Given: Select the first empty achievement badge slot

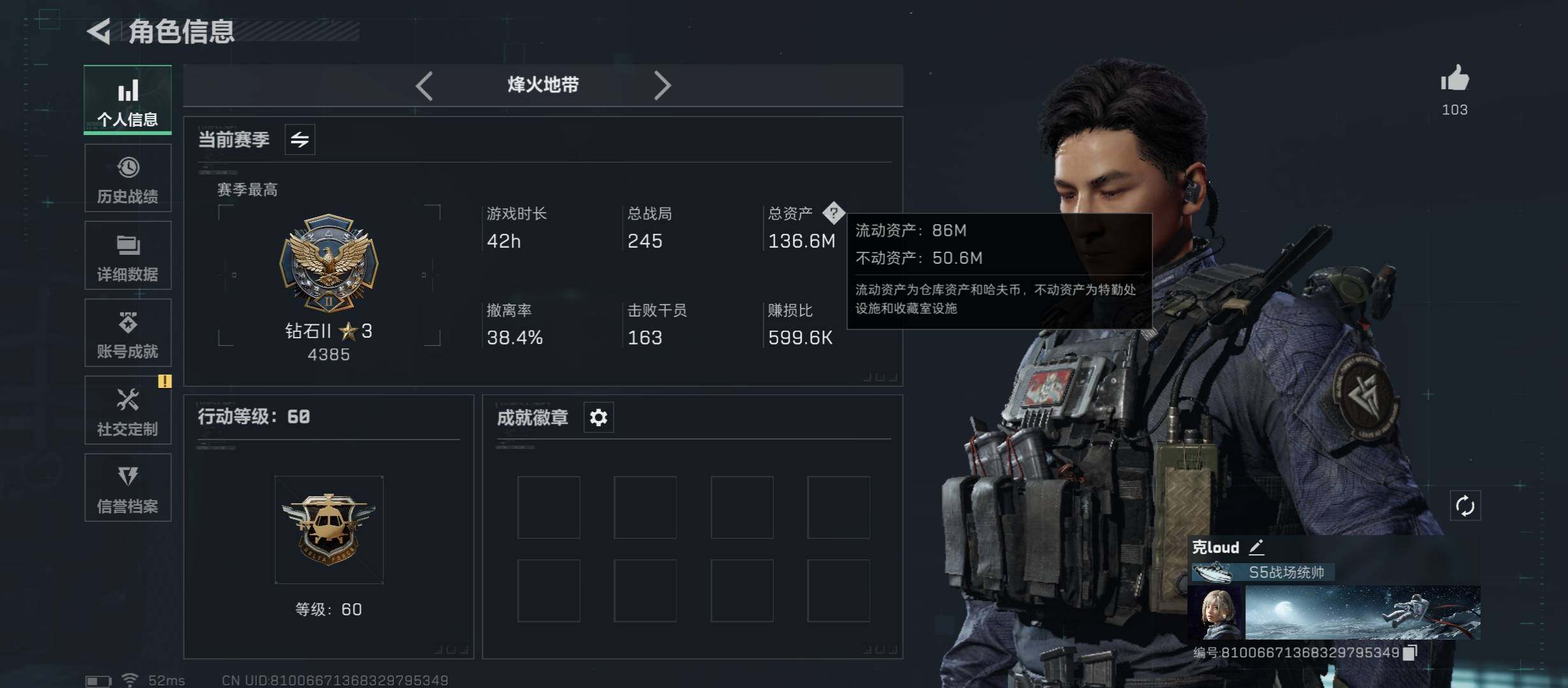Looking at the screenshot, I should coord(549,507).
